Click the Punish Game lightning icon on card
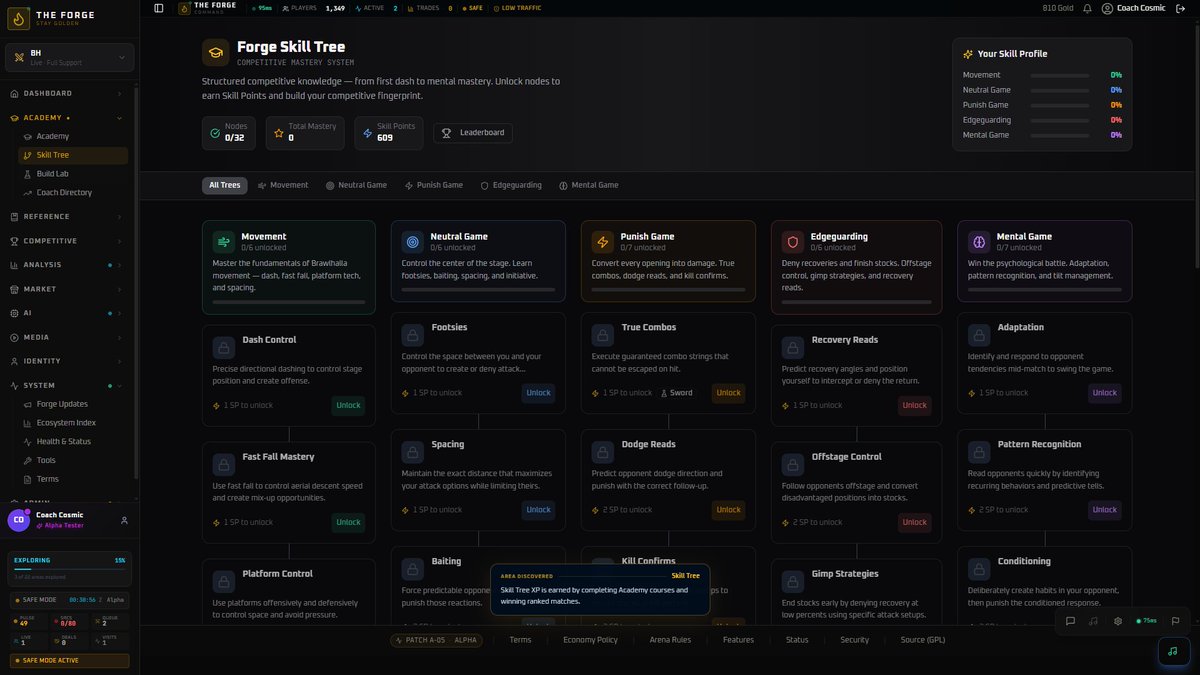Image resolution: width=1200 pixels, height=675 pixels. tap(603, 242)
